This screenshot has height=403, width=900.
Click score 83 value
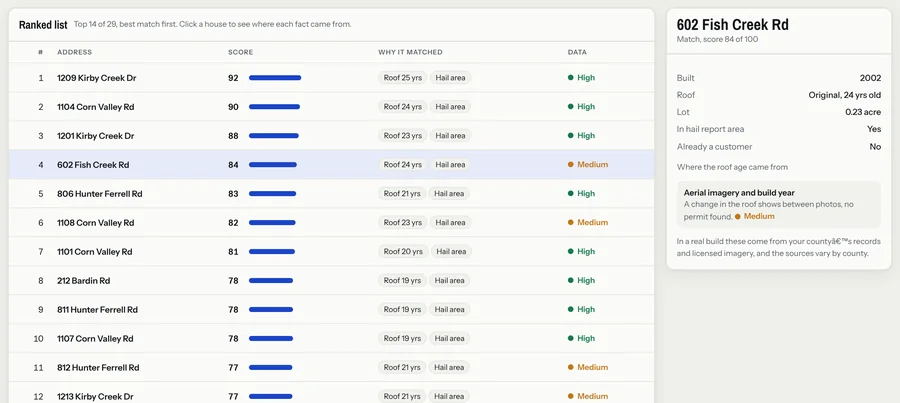coord(233,194)
